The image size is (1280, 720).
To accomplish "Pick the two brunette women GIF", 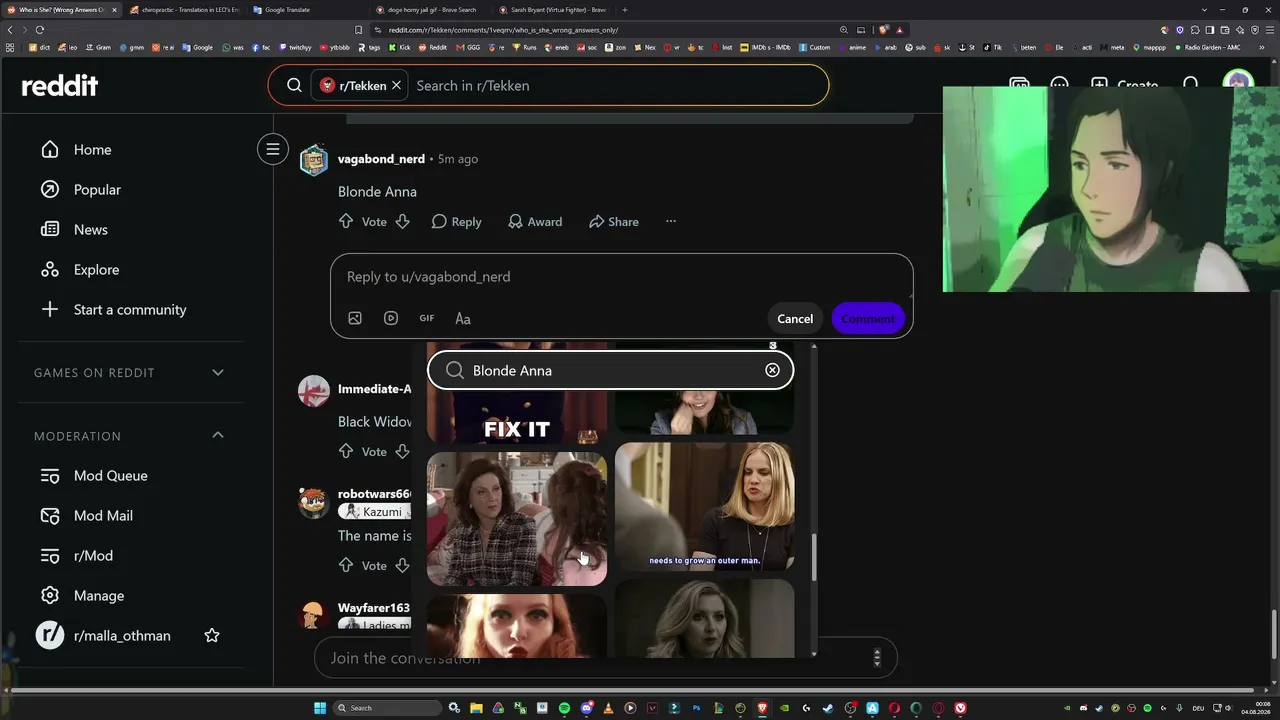I will click(x=517, y=518).
